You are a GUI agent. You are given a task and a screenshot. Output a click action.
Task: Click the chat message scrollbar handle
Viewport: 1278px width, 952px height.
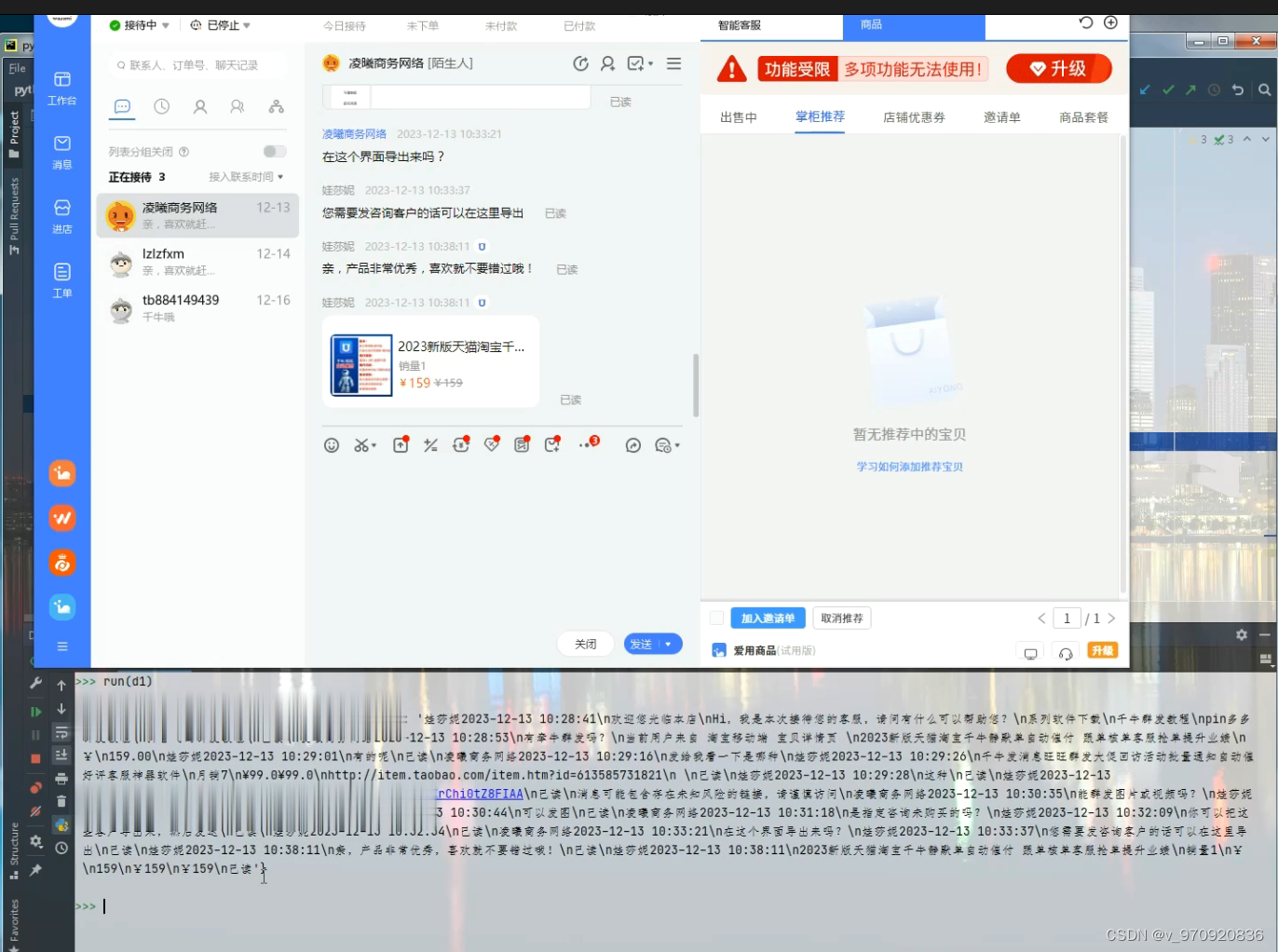[695, 385]
